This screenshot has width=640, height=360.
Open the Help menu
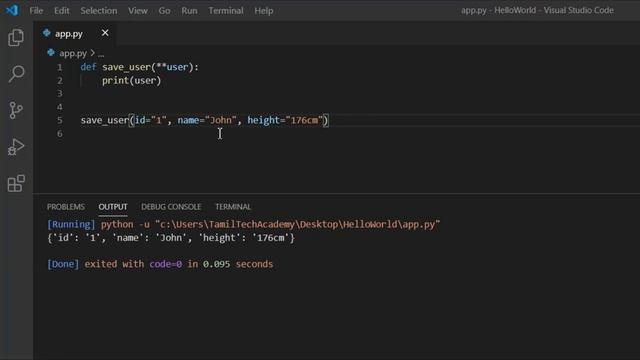pos(264,11)
